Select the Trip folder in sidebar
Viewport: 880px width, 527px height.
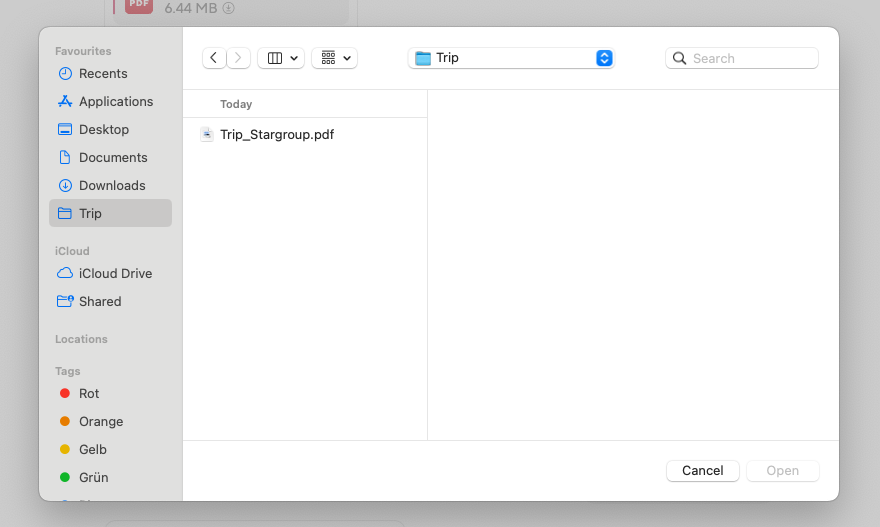coord(90,213)
